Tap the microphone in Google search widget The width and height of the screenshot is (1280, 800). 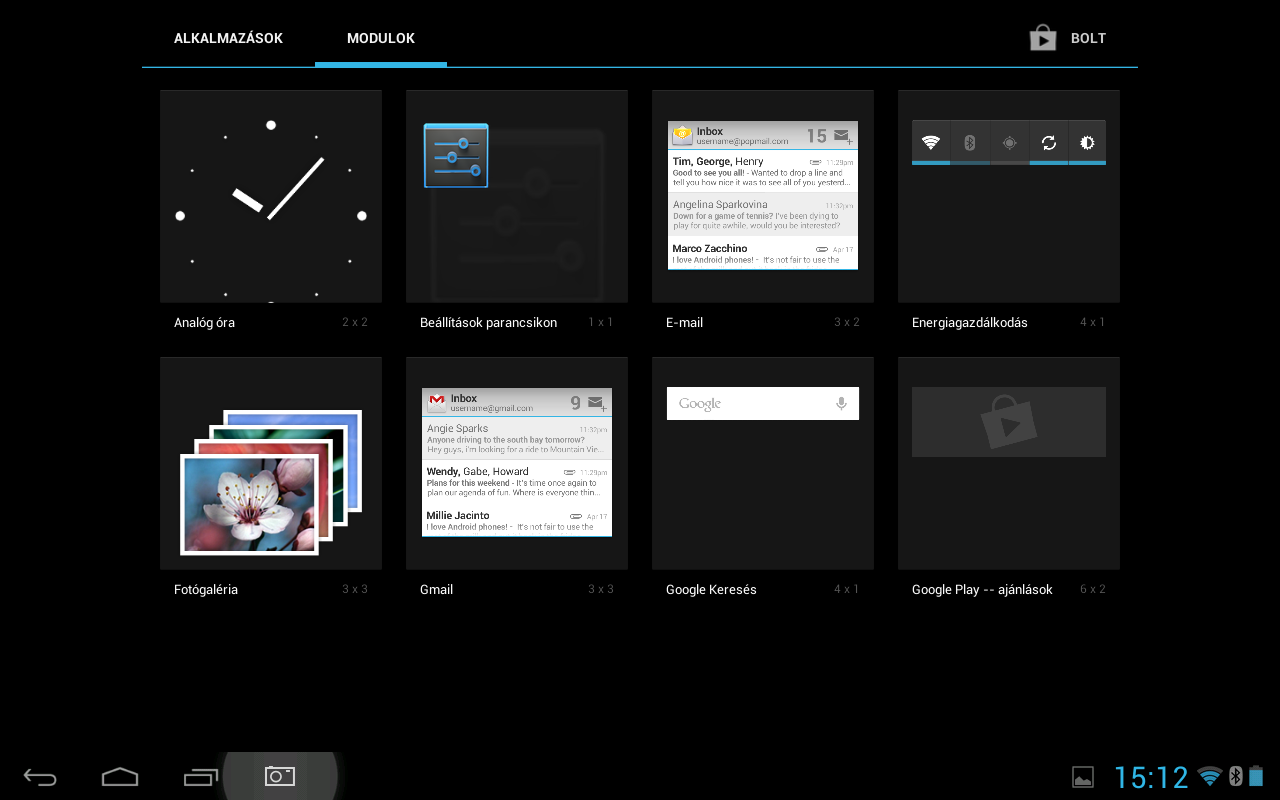(x=841, y=404)
